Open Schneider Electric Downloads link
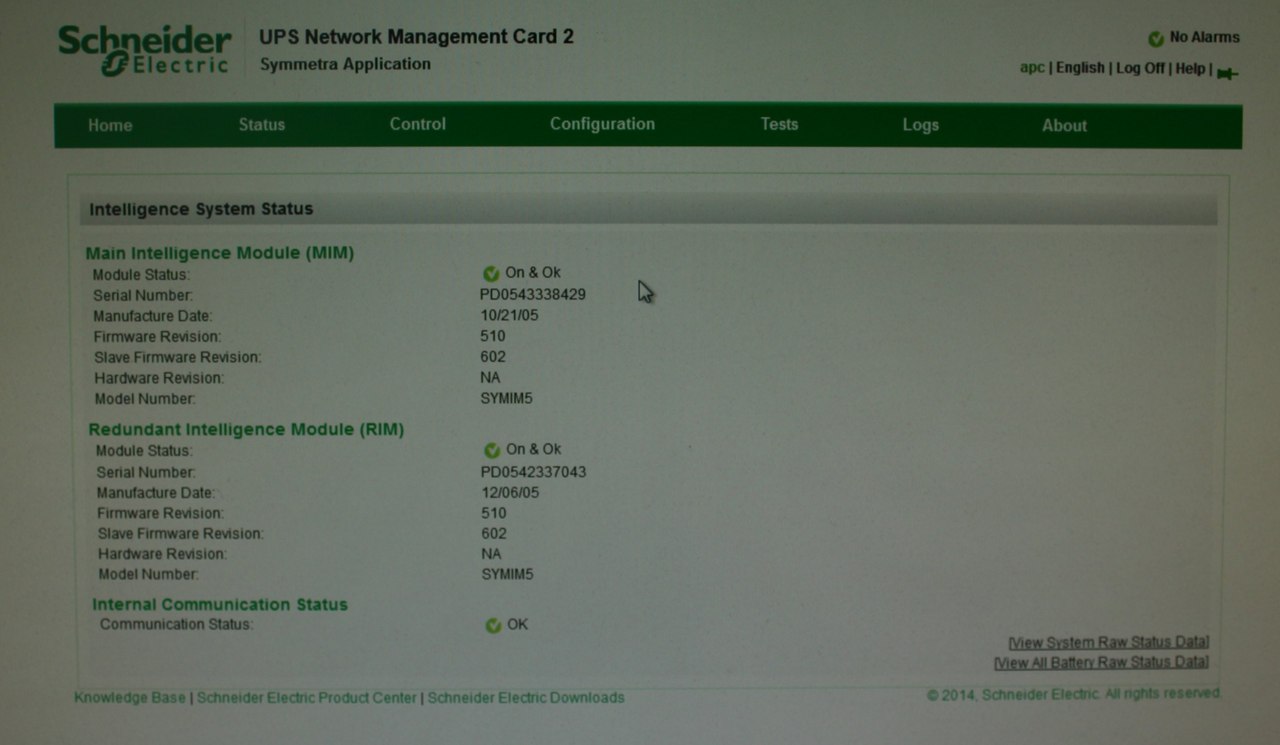Viewport: 1280px width, 745px height. pyautogui.click(x=526, y=698)
